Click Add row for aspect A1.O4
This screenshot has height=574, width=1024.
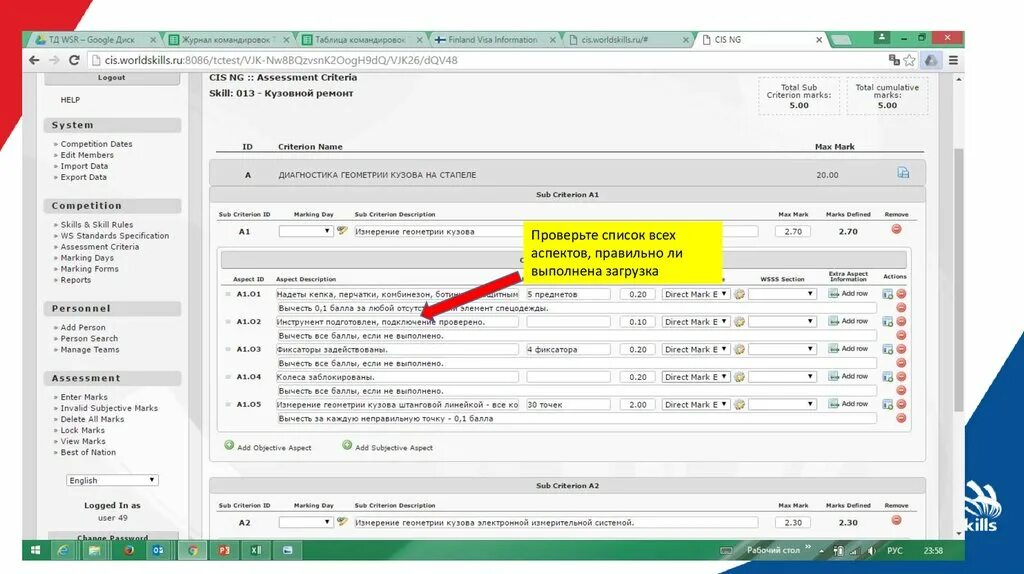848,376
